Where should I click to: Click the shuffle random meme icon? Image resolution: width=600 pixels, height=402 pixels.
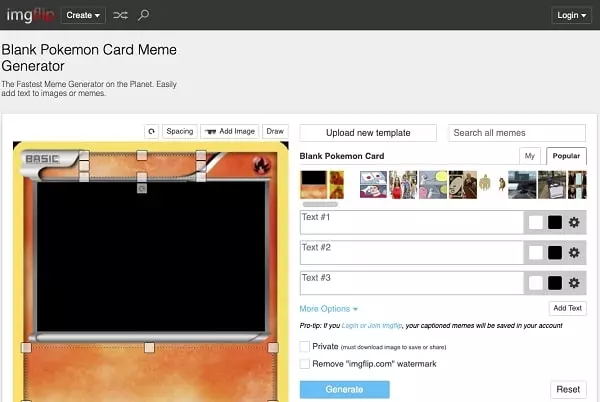120,15
